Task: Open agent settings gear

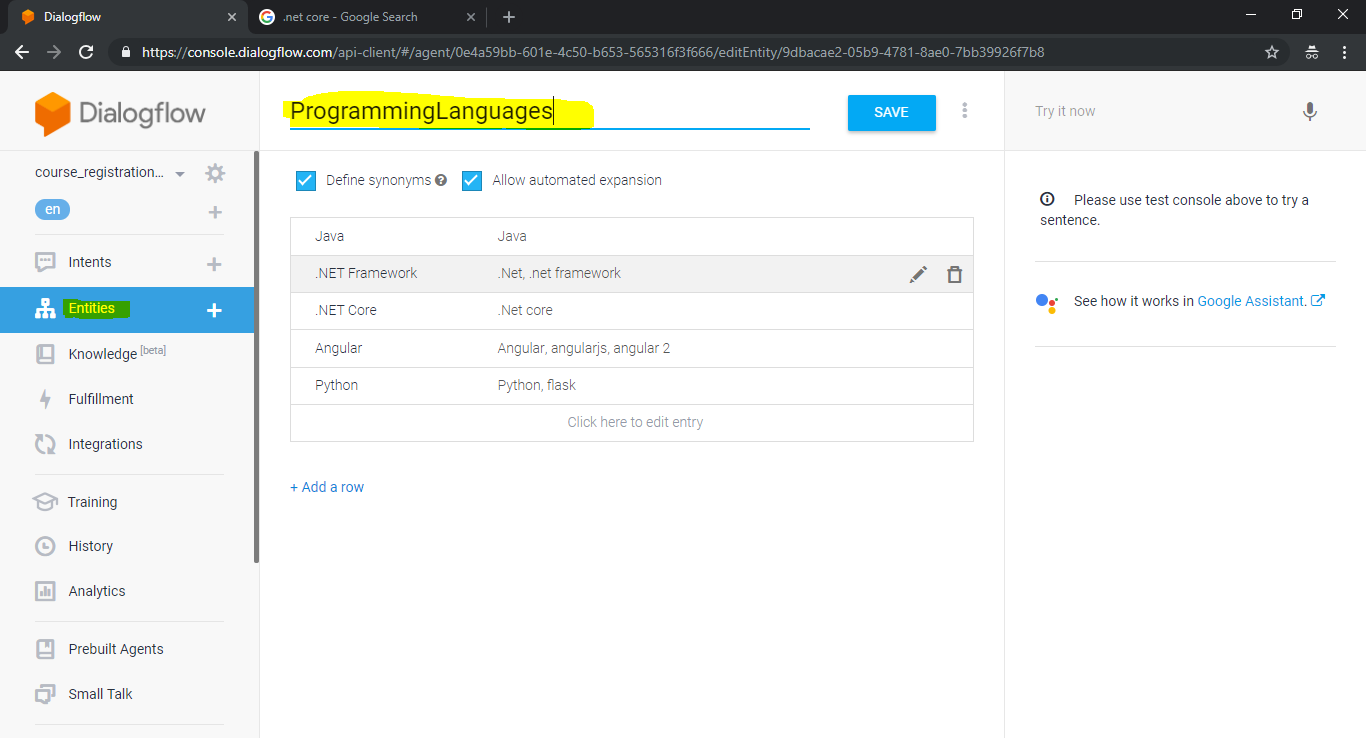Action: [x=214, y=172]
